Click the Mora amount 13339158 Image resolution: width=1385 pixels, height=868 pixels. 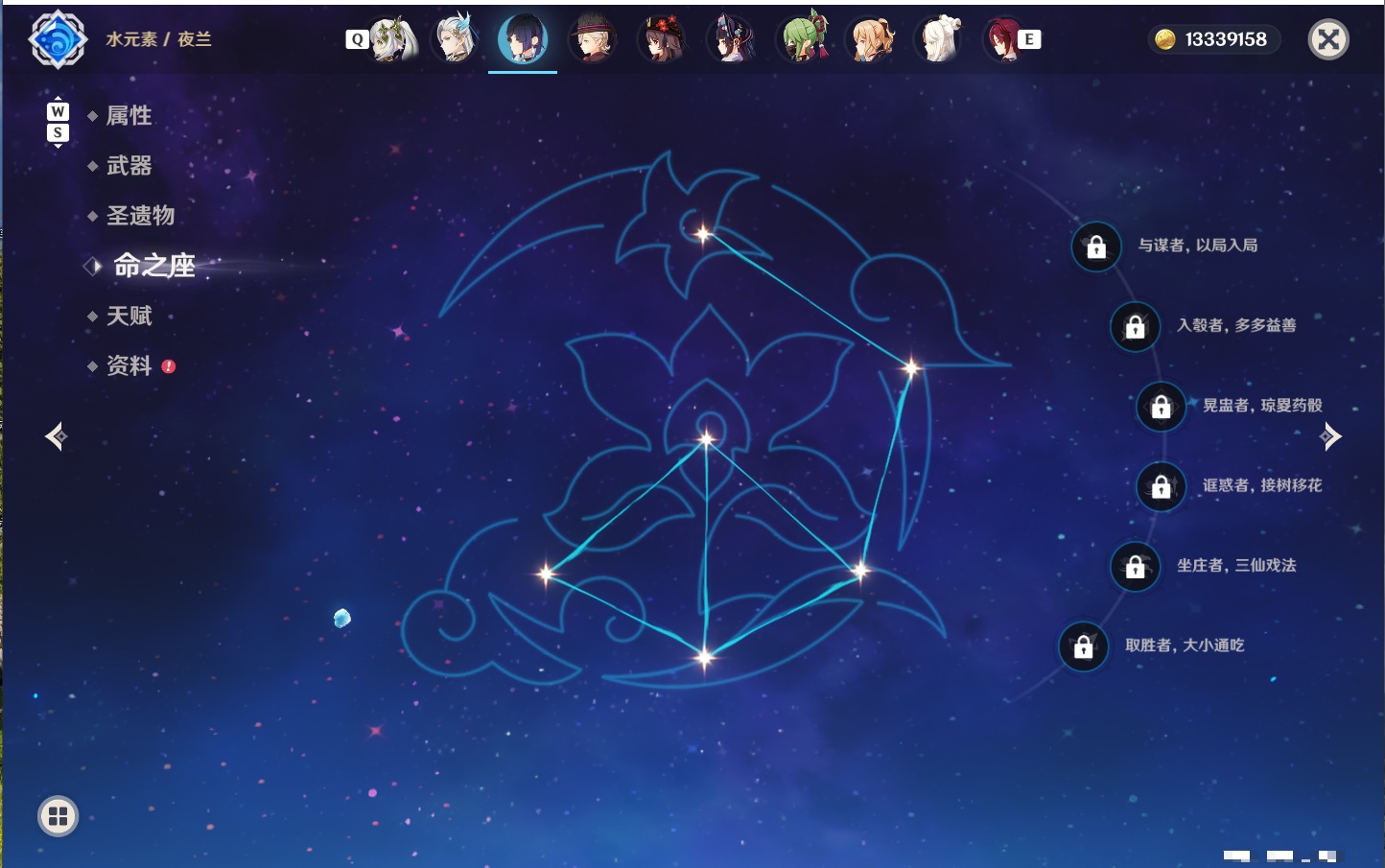click(1226, 39)
